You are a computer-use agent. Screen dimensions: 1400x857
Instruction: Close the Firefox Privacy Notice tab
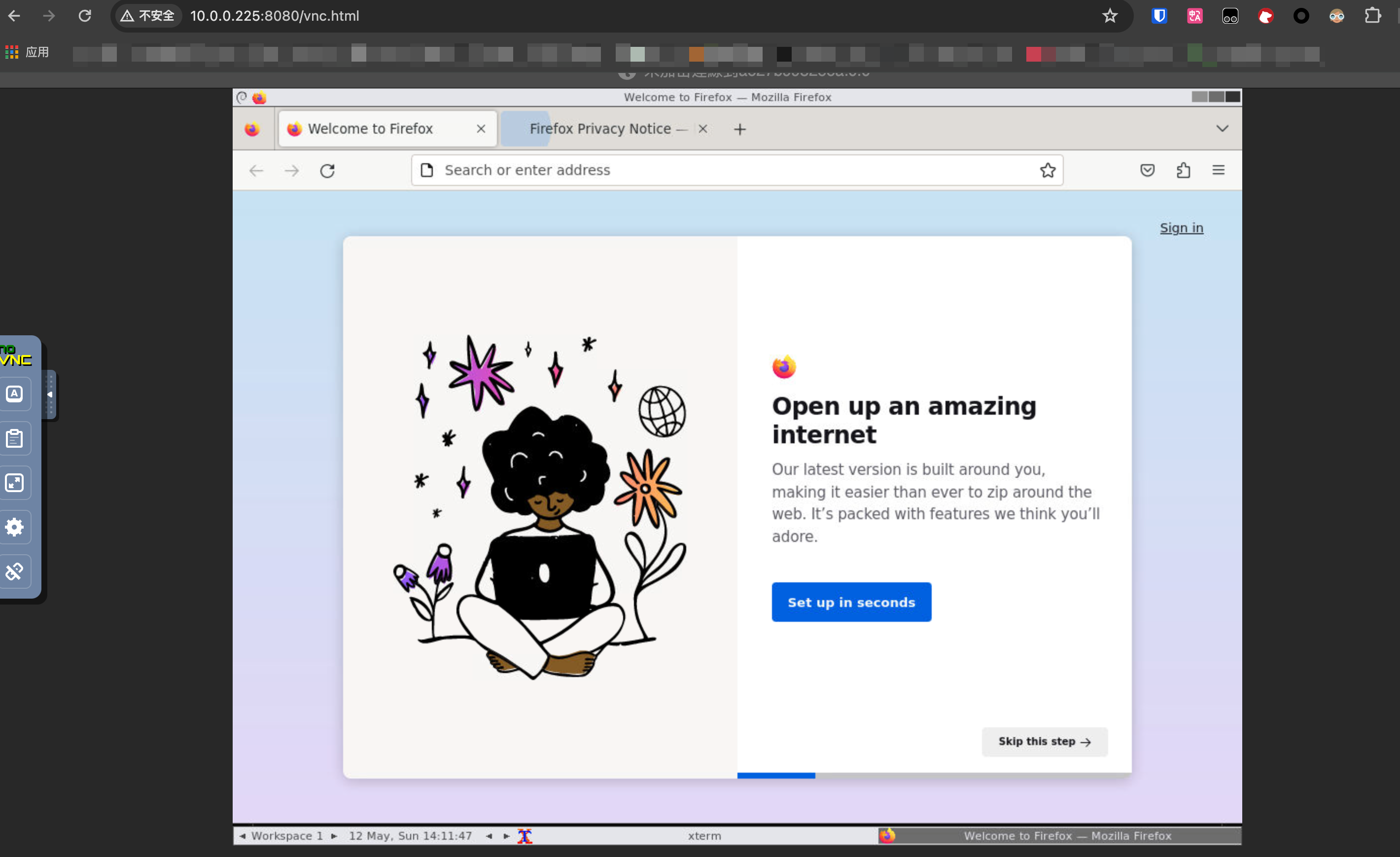(703, 129)
